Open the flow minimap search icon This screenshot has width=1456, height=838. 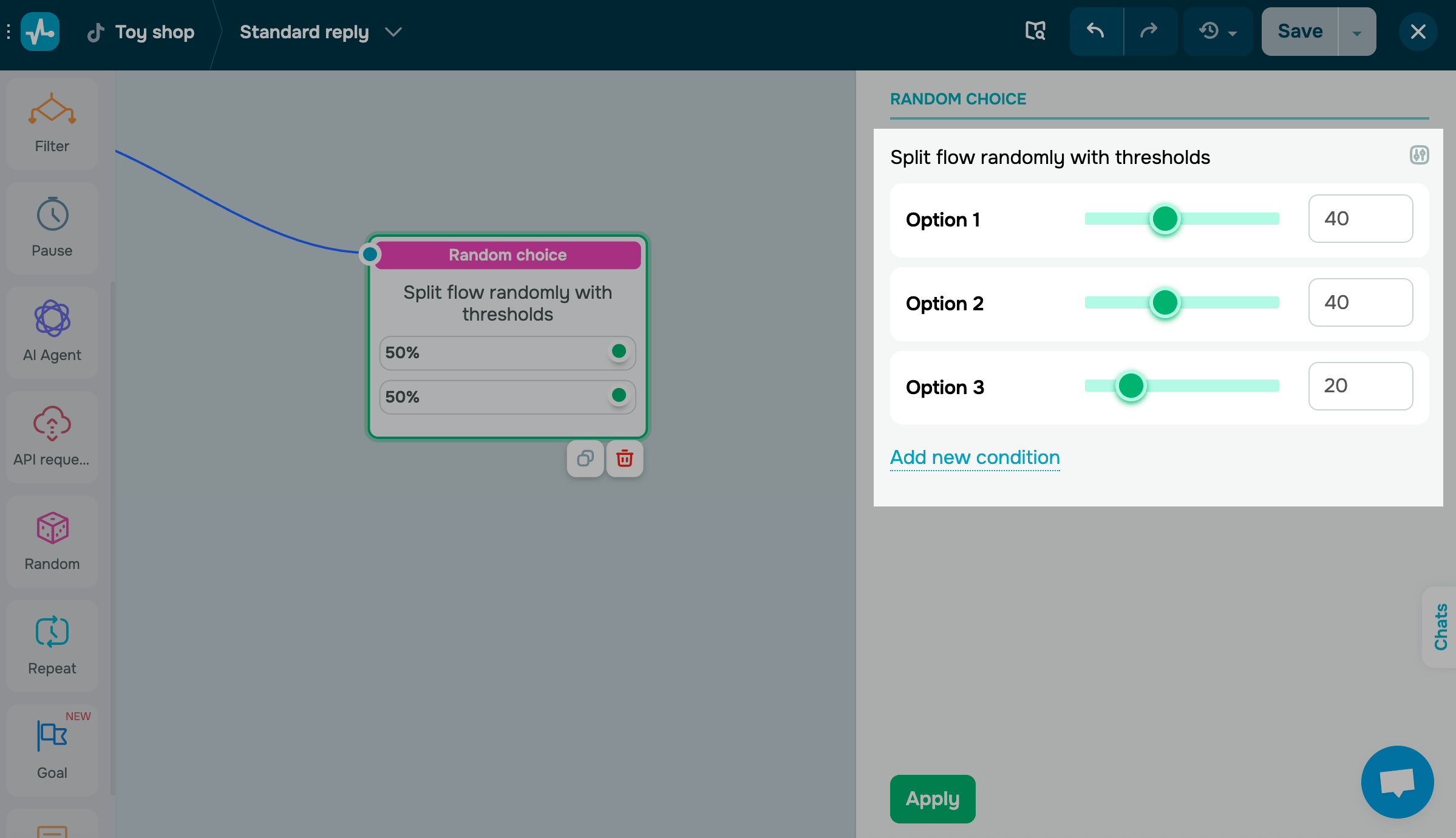pyautogui.click(x=1035, y=31)
